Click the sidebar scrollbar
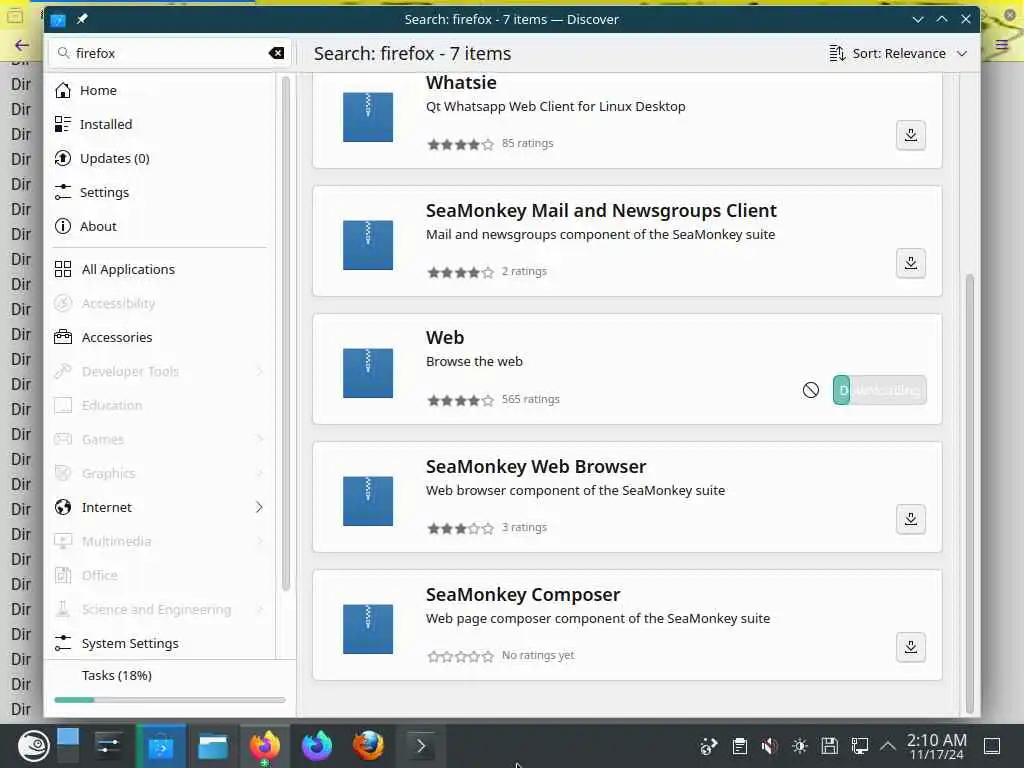Screen dimensions: 1024x768 pos(285,333)
